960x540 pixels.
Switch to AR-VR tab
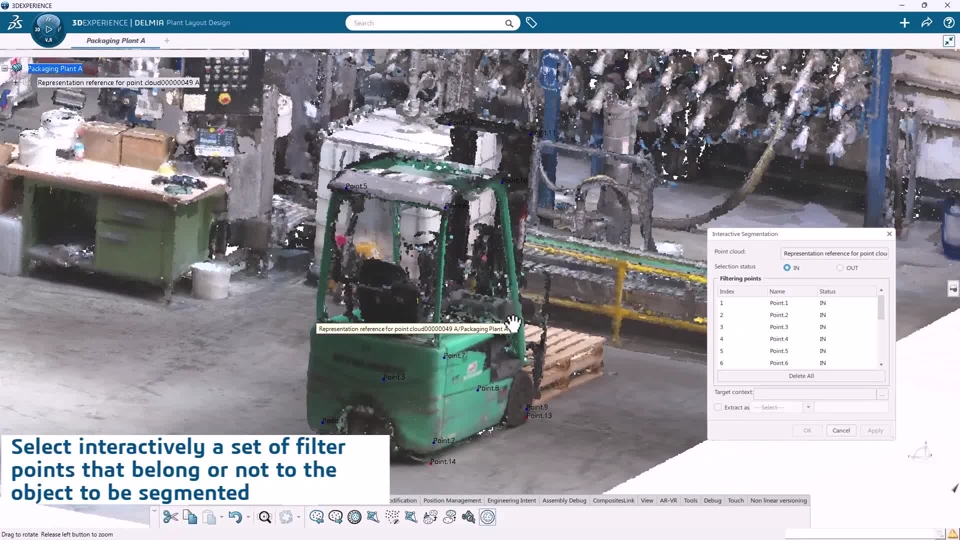668,500
